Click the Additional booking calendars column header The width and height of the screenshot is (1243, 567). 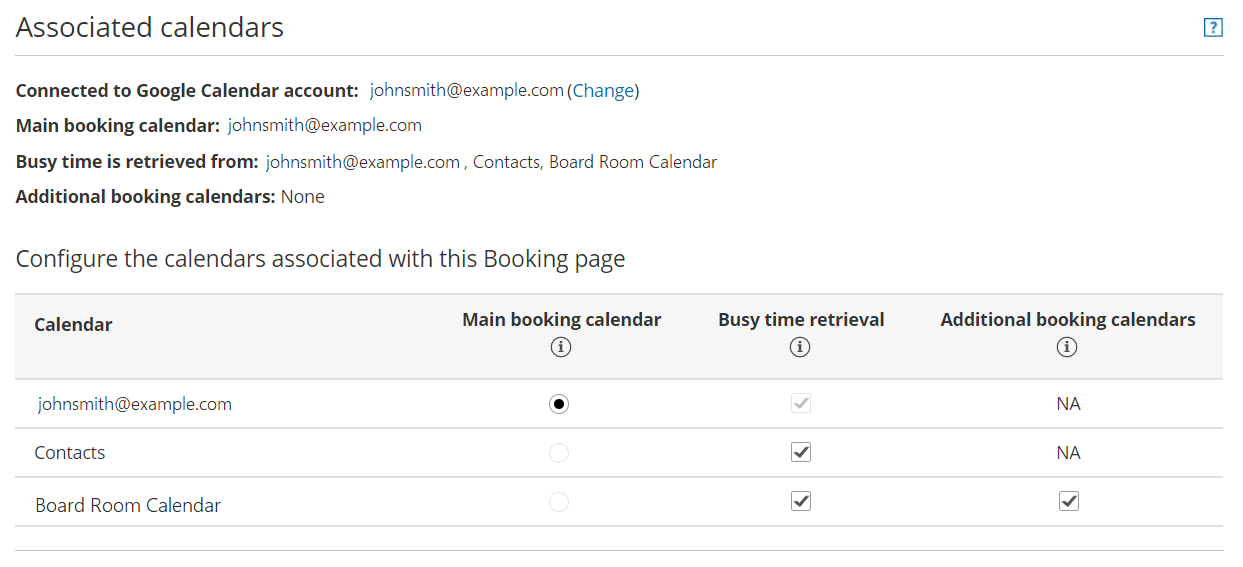point(1067,320)
